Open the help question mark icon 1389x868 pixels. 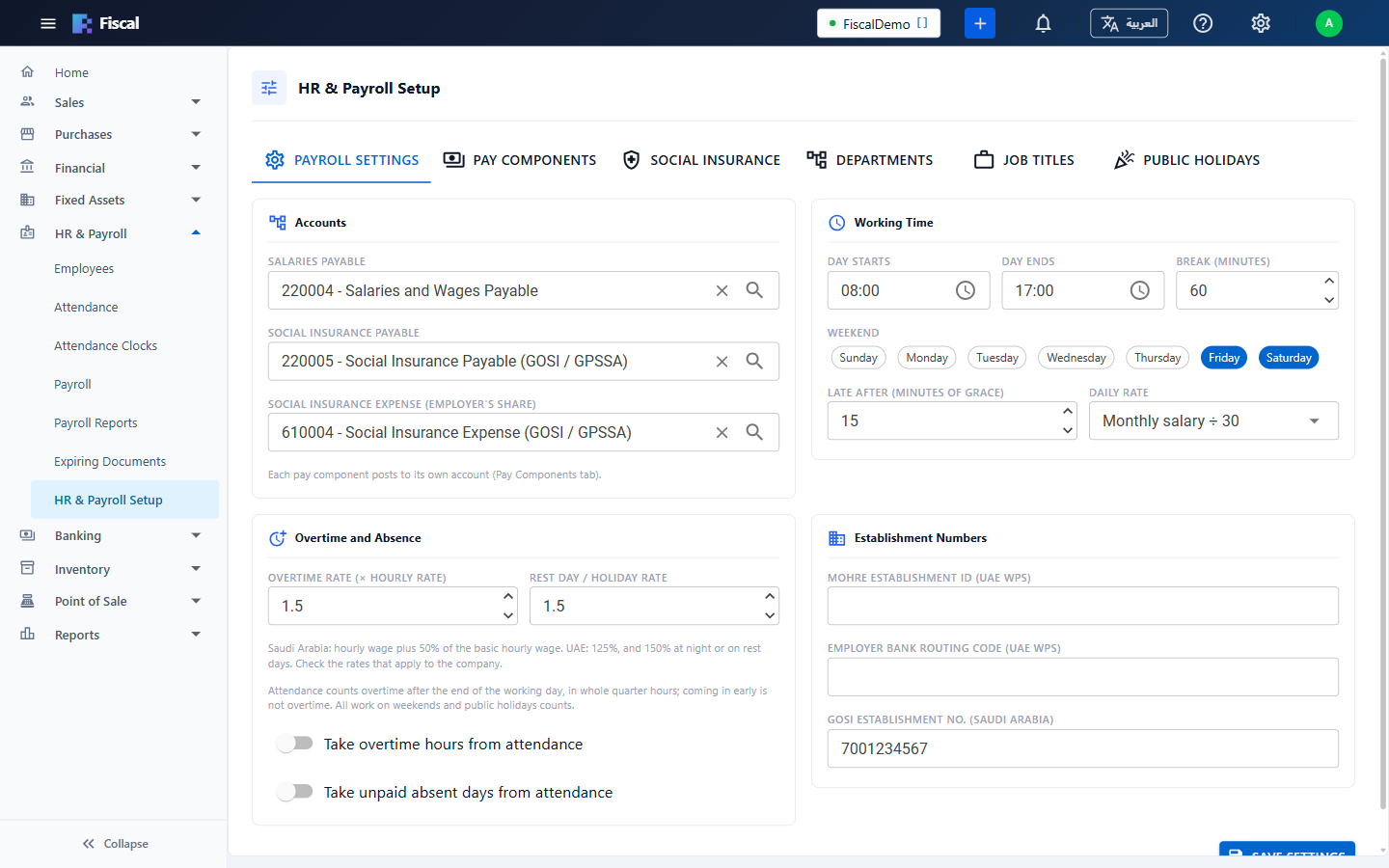click(x=1203, y=23)
